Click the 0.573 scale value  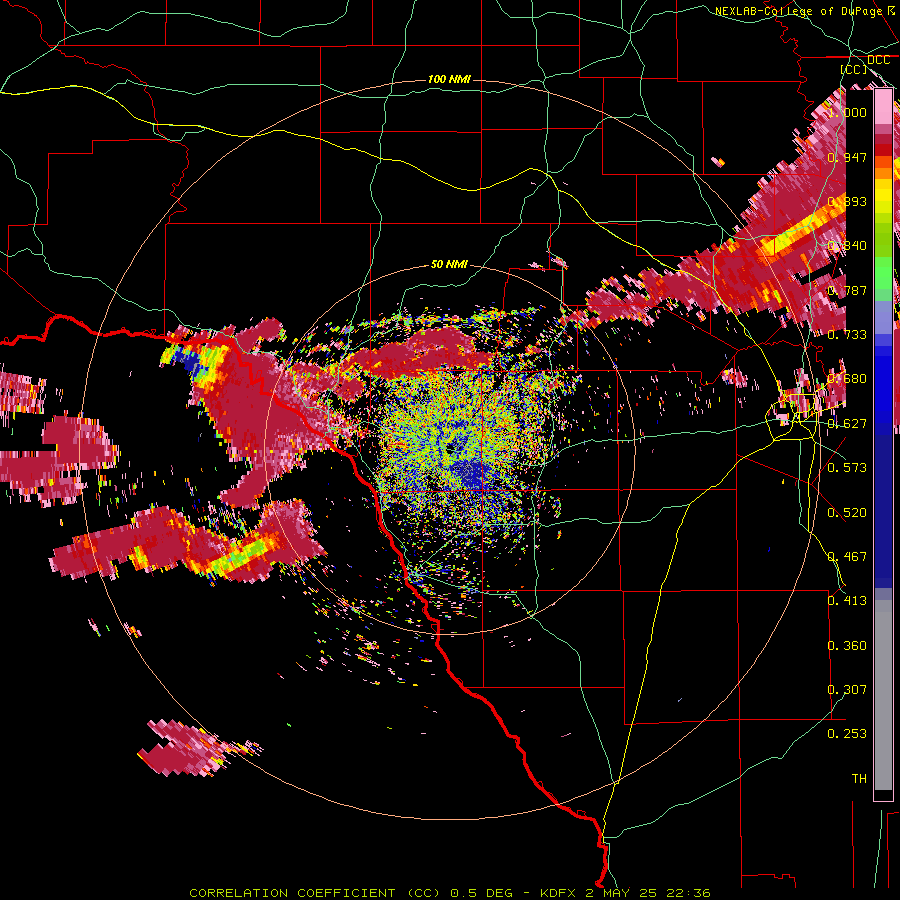847,468
